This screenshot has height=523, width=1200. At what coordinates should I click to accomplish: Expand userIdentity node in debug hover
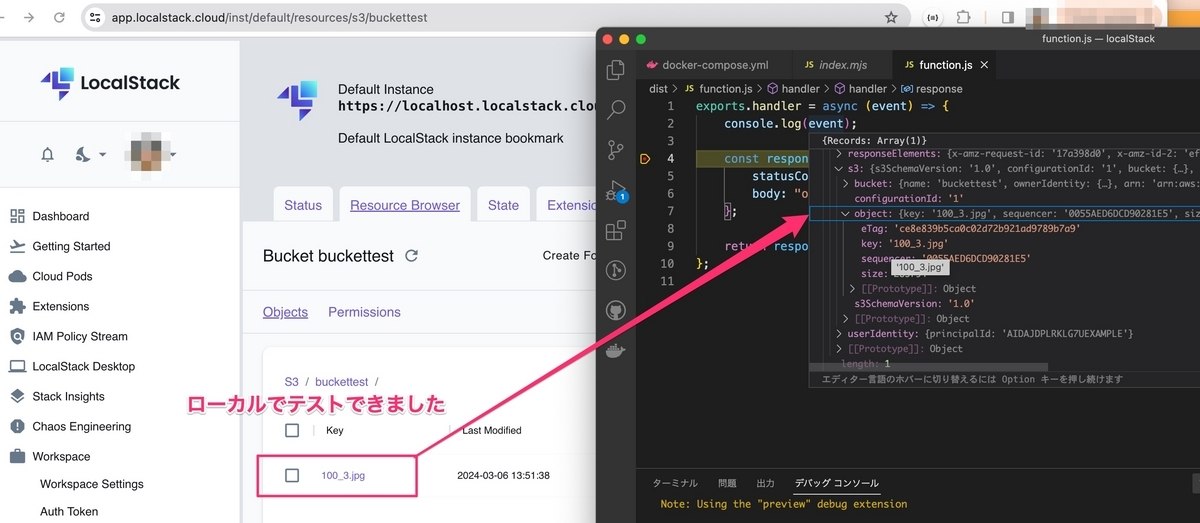839,333
